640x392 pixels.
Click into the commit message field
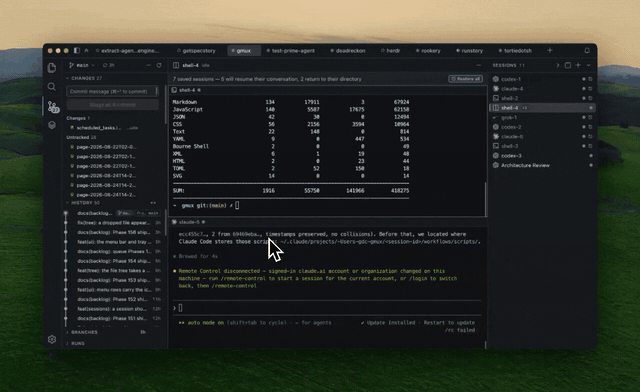pos(113,91)
